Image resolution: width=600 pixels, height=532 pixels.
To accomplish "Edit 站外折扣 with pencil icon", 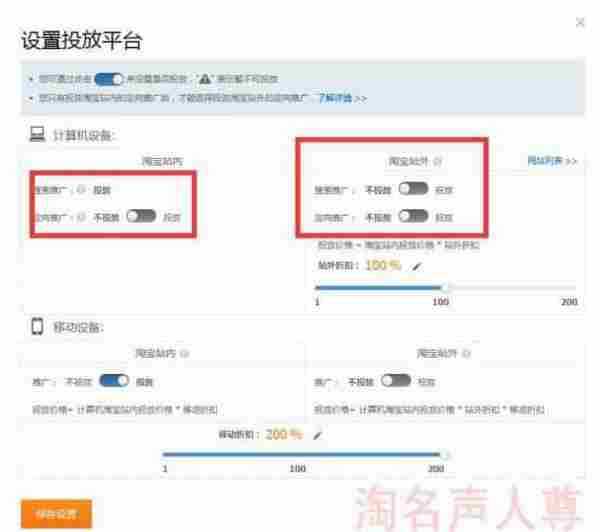I will click(x=415, y=266).
